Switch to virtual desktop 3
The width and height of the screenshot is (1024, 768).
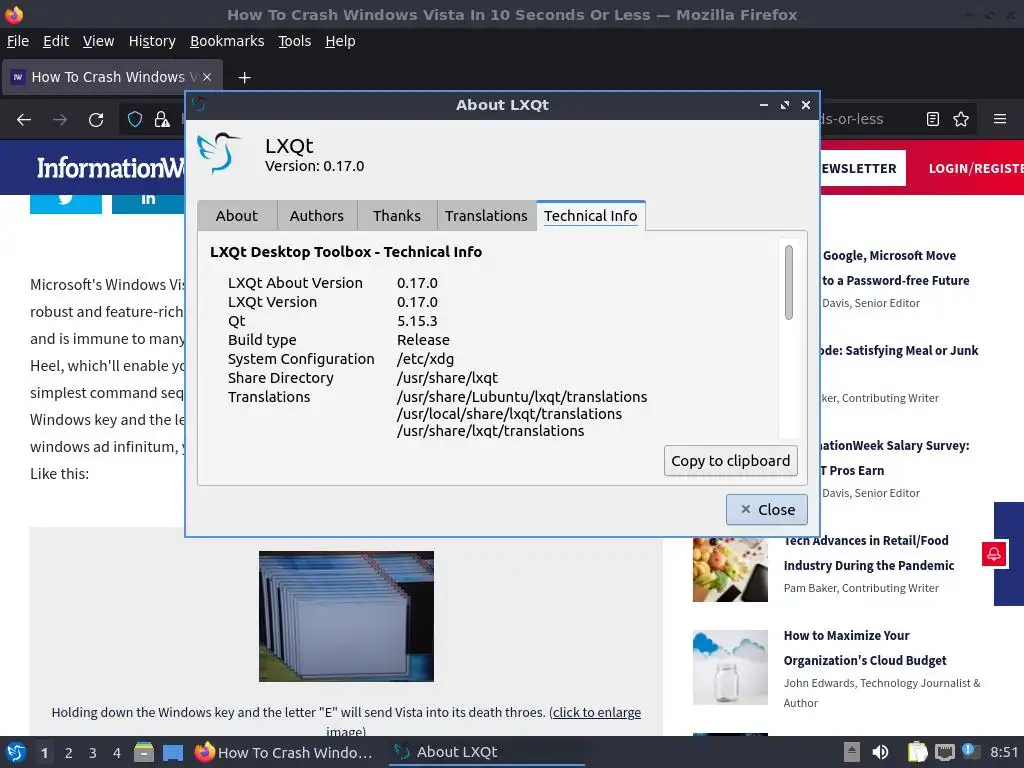click(x=93, y=753)
